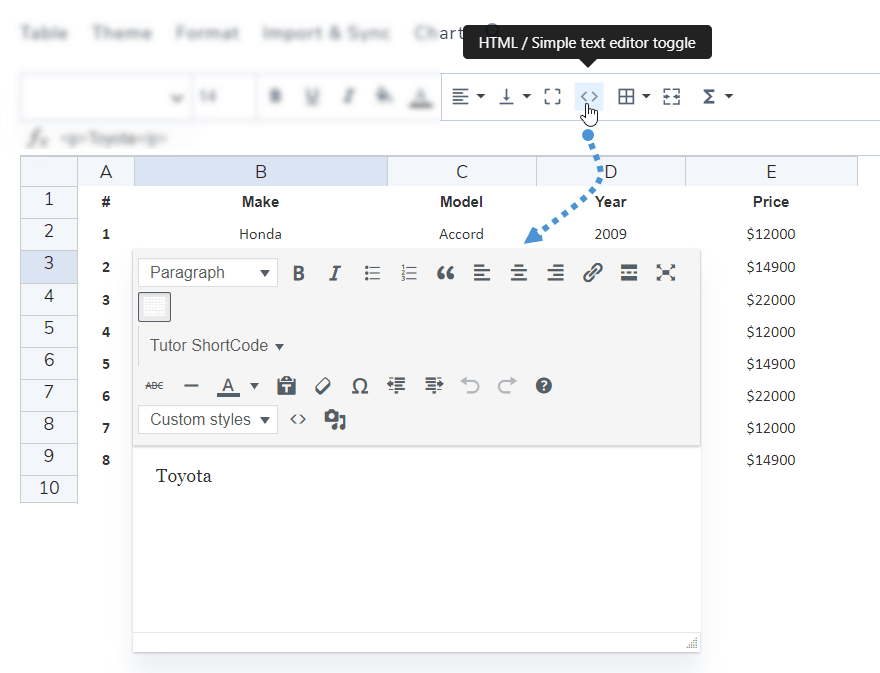Open the Paragraph format dropdown
Image resolution: width=880 pixels, height=673 pixels.
[208, 273]
